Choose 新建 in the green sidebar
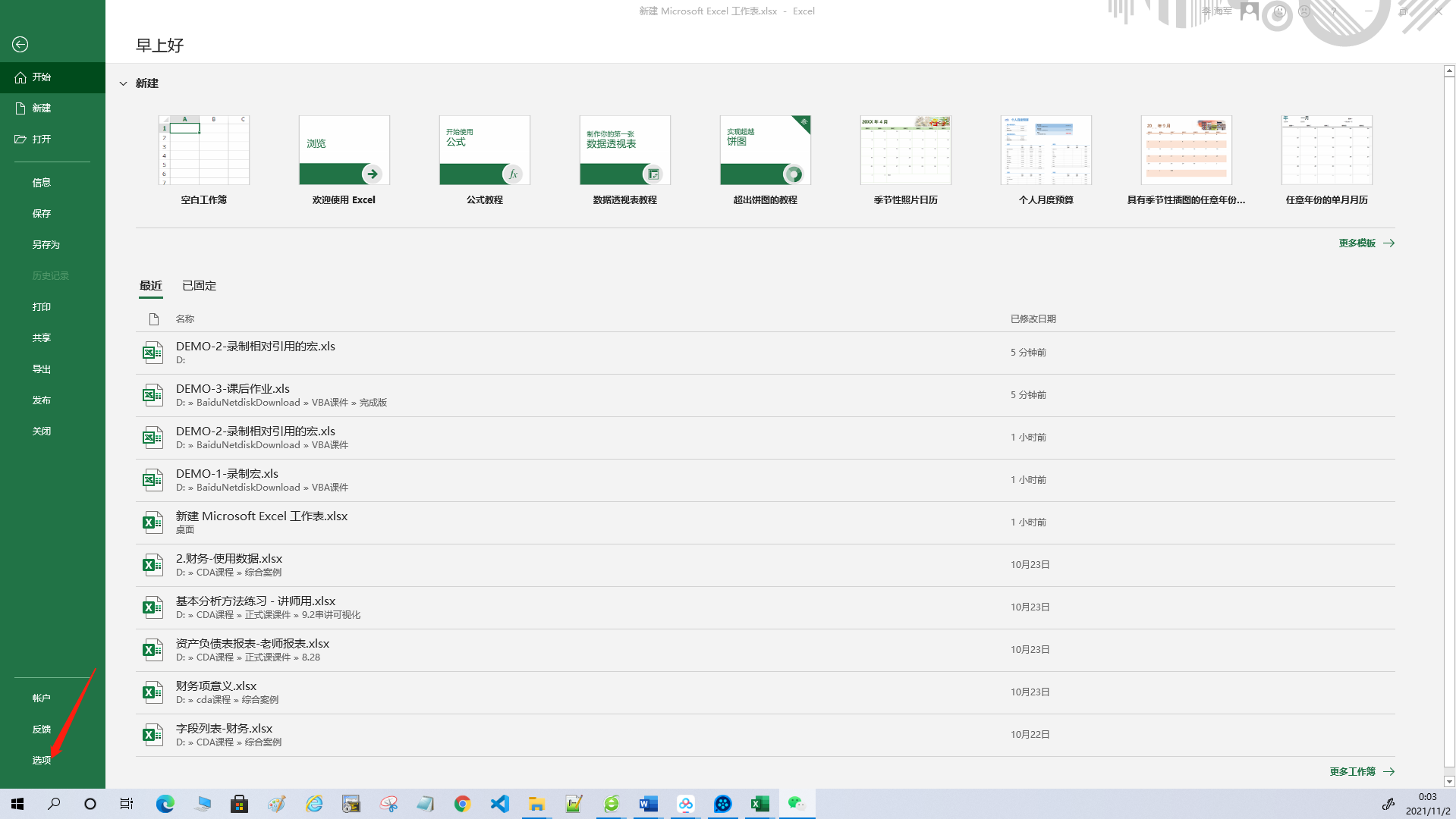1456x819 pixels. click(52, 108)
